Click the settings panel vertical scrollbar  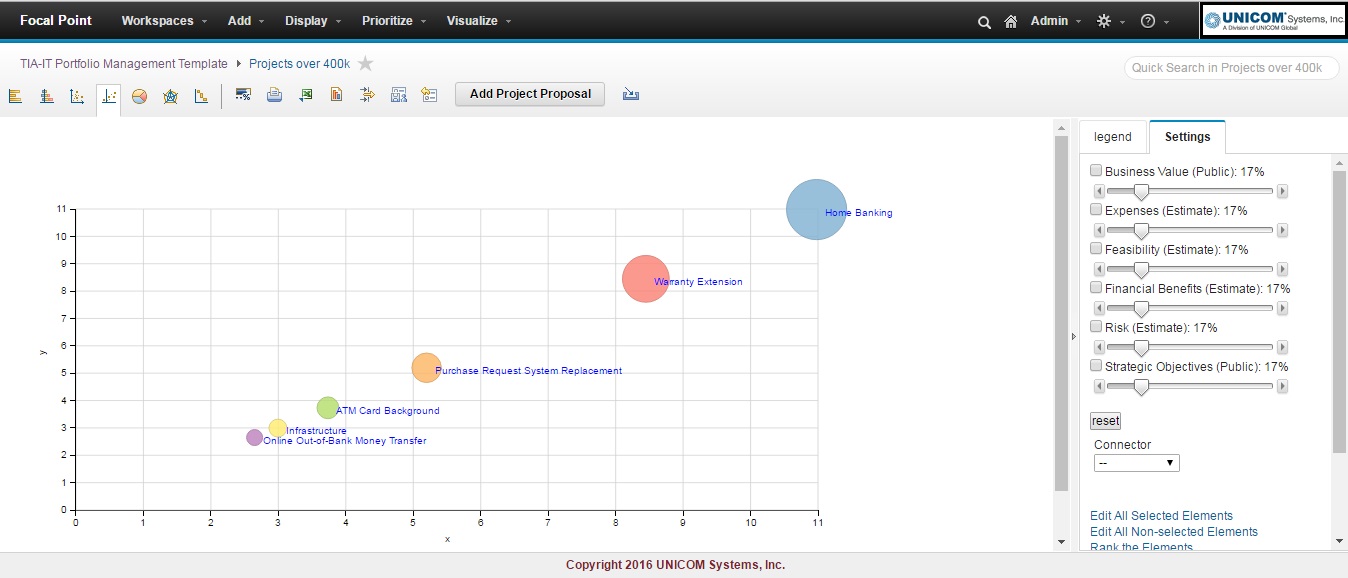click(x=1339, y=312)
